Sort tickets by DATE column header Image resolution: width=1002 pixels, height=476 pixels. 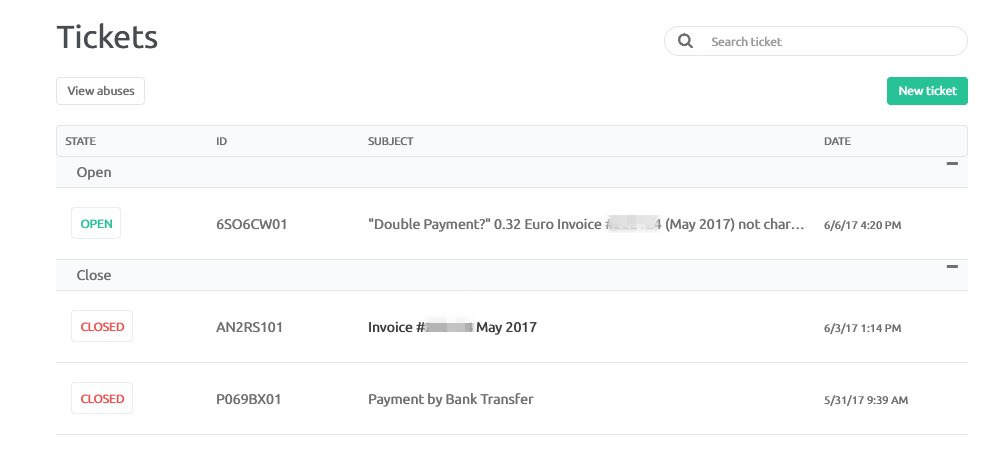point(837,141)
